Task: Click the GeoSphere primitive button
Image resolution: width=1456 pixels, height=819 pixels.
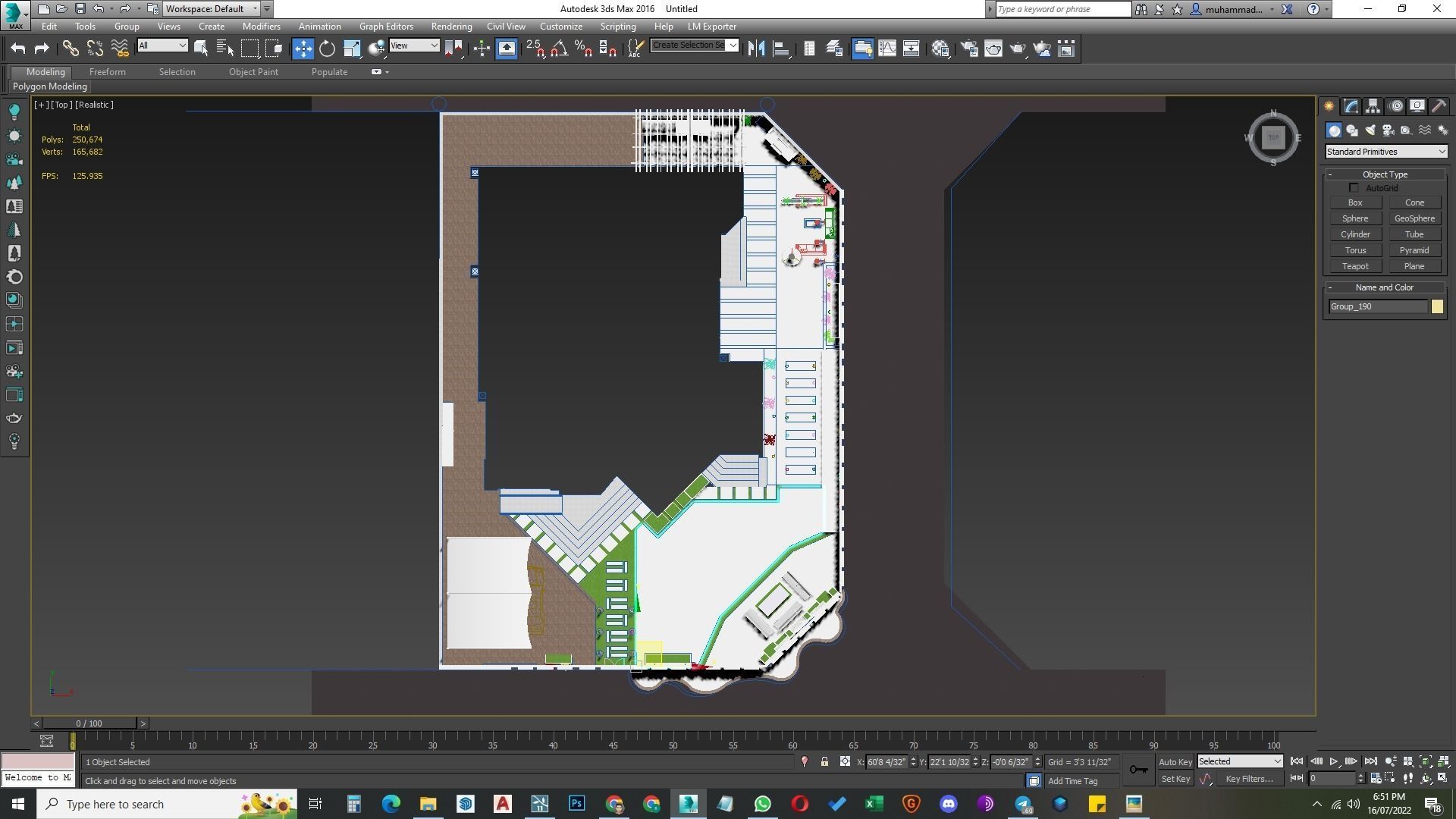Action: click(x=1414, y=218)
